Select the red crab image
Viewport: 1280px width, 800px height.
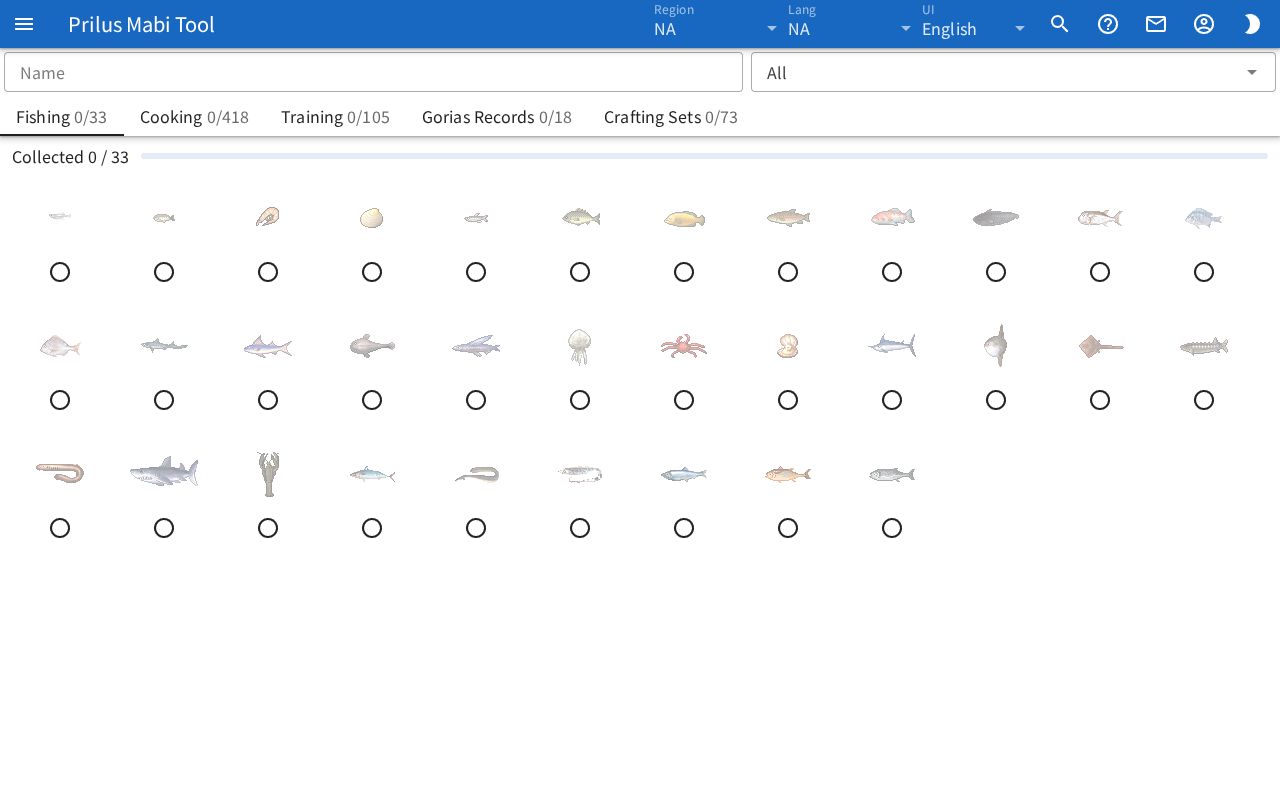coord(684,346)
